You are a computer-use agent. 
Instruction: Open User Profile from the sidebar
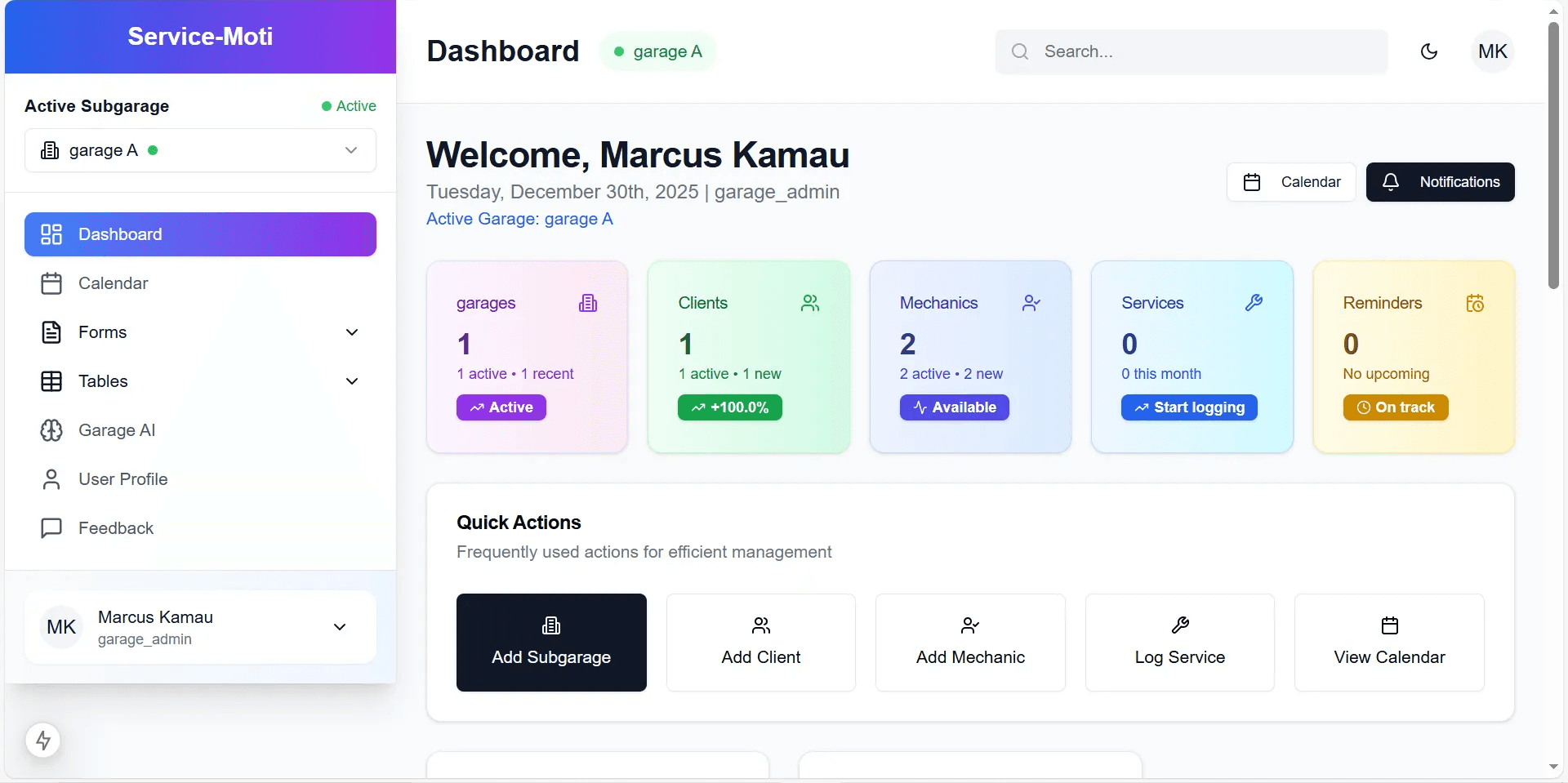122,479
